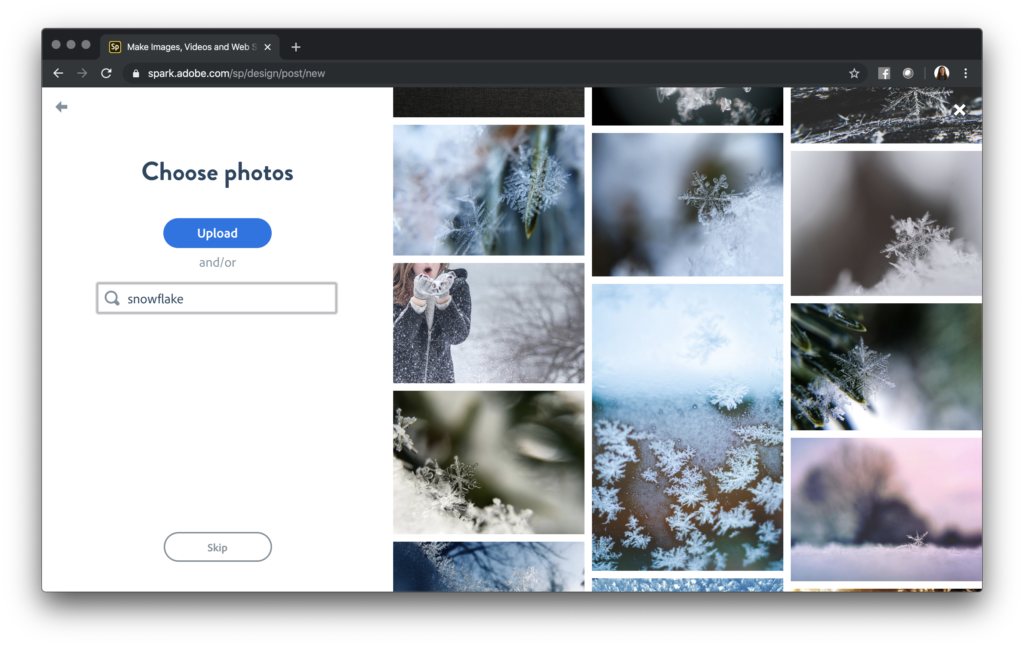Viewport: 1024px width, 647px height.
Task: Click the back arrow above Choose photos
Action: [x=62, y=107]
